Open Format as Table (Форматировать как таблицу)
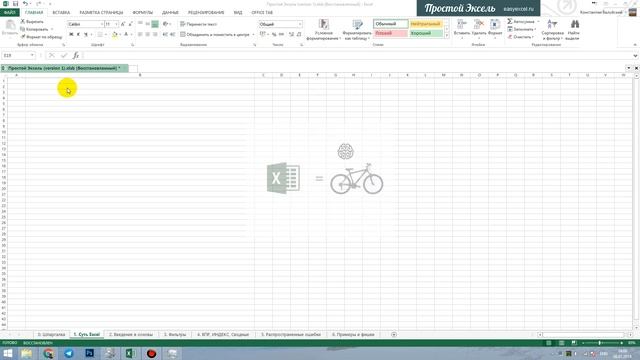 tap(357, 29)
